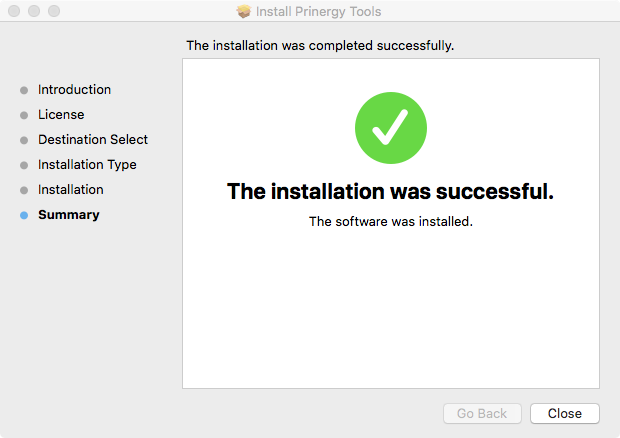
Task: Click the bullet beside Destination Select
Action: 24,140
